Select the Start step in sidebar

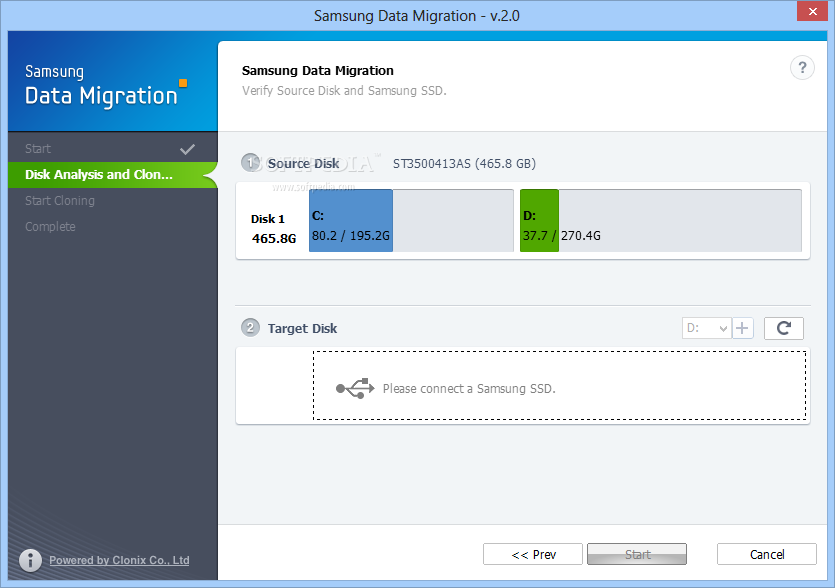click(x=113, y=149)
